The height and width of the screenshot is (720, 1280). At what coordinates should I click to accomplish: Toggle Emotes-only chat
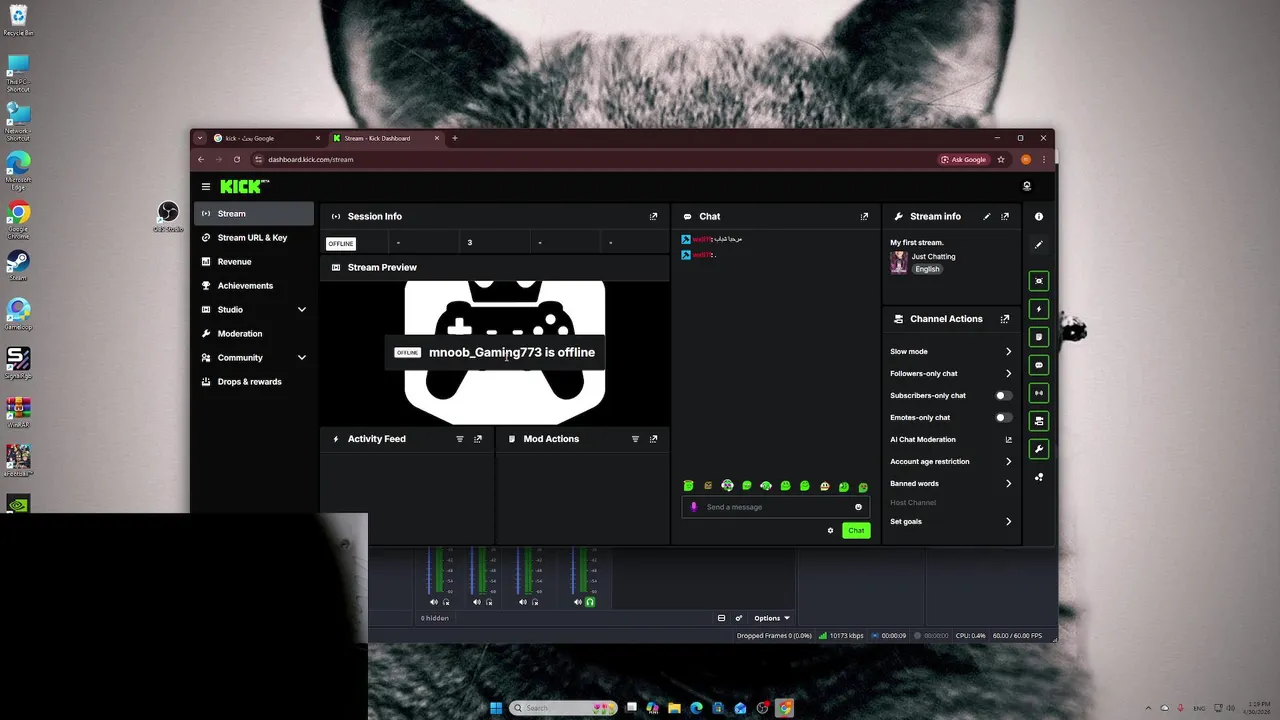(x=1003, y=418)
